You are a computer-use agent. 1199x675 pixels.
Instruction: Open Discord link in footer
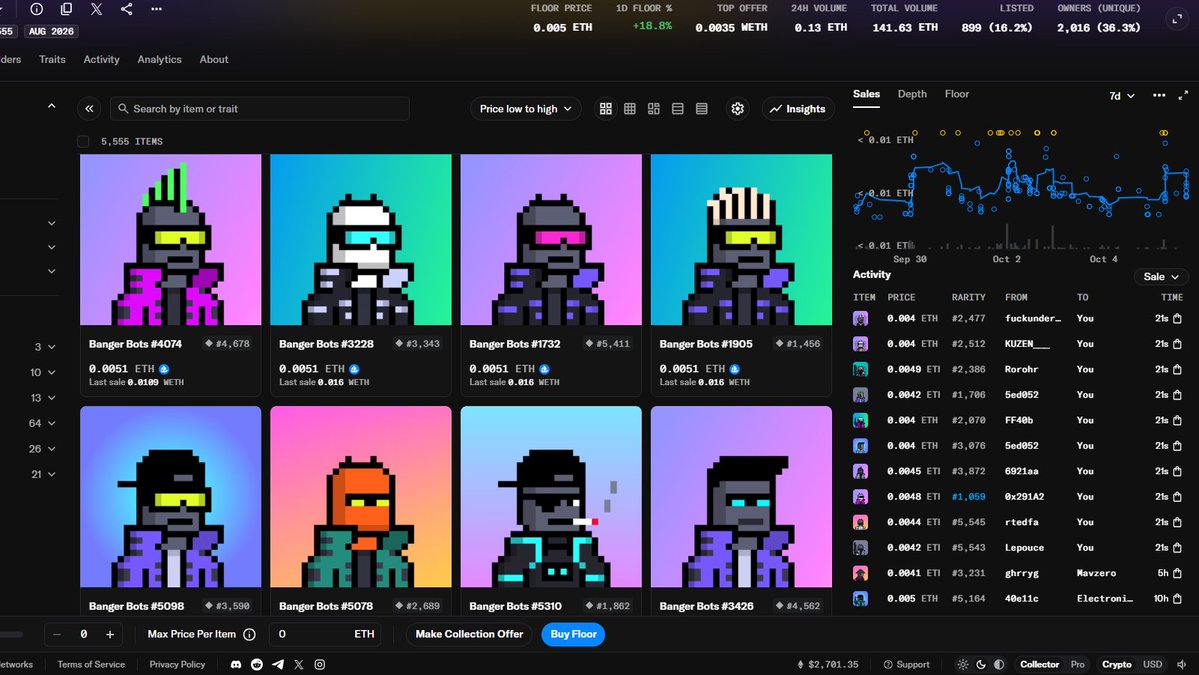236,664
